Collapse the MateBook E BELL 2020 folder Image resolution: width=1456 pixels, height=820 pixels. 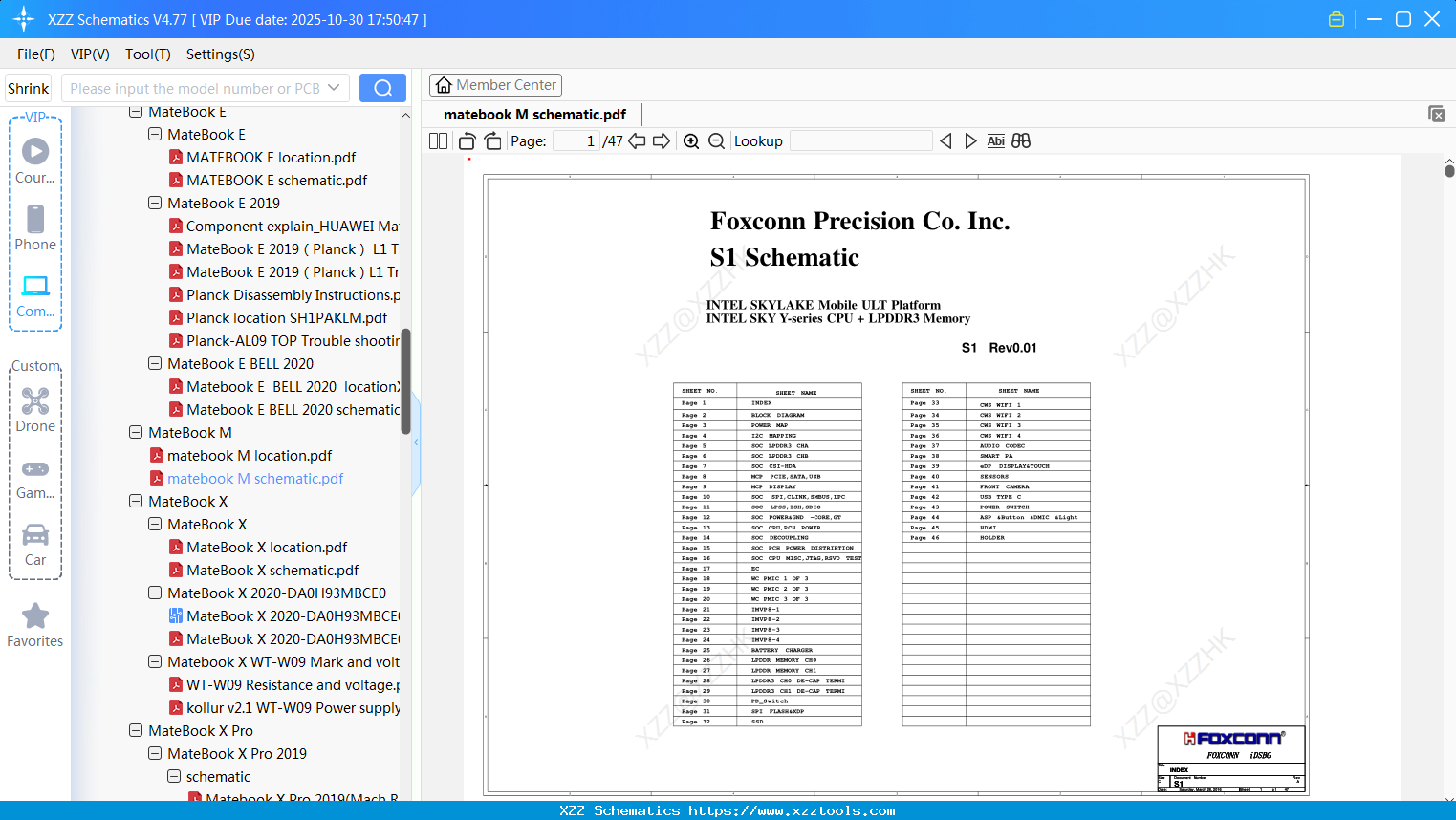[x=155, y=364]
